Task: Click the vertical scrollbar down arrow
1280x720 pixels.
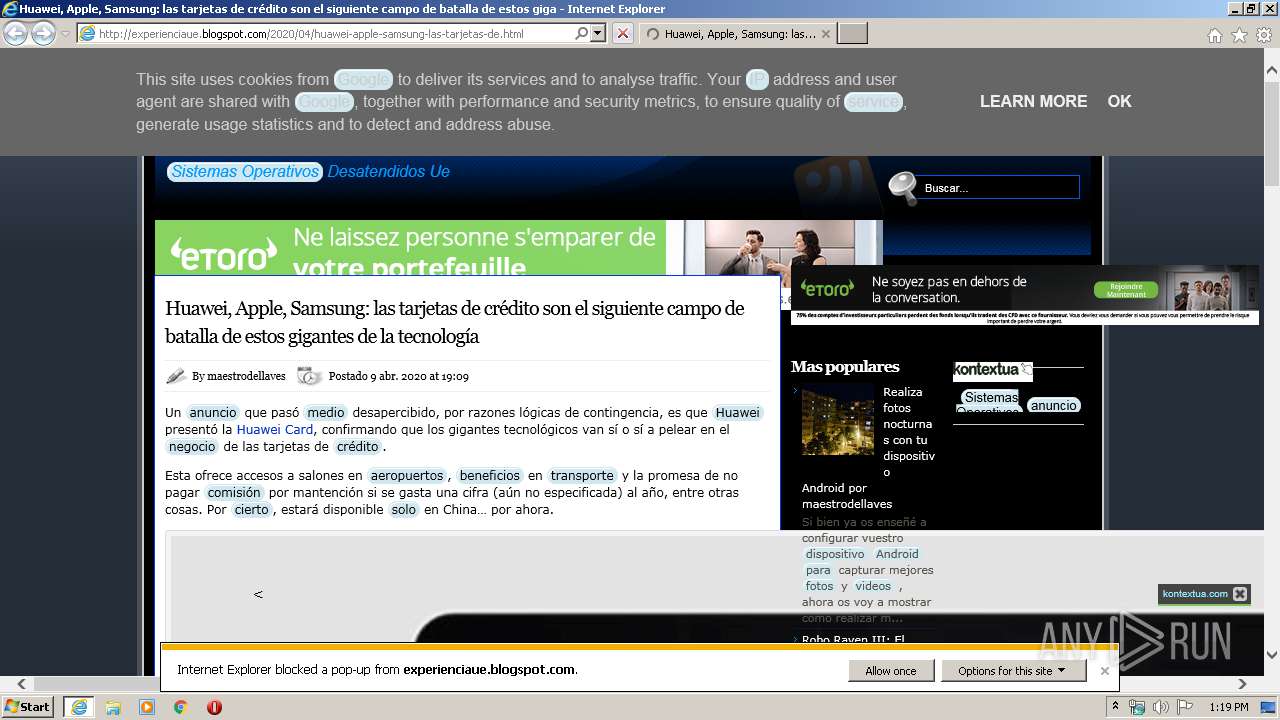Action: (x=1272, y=654)
